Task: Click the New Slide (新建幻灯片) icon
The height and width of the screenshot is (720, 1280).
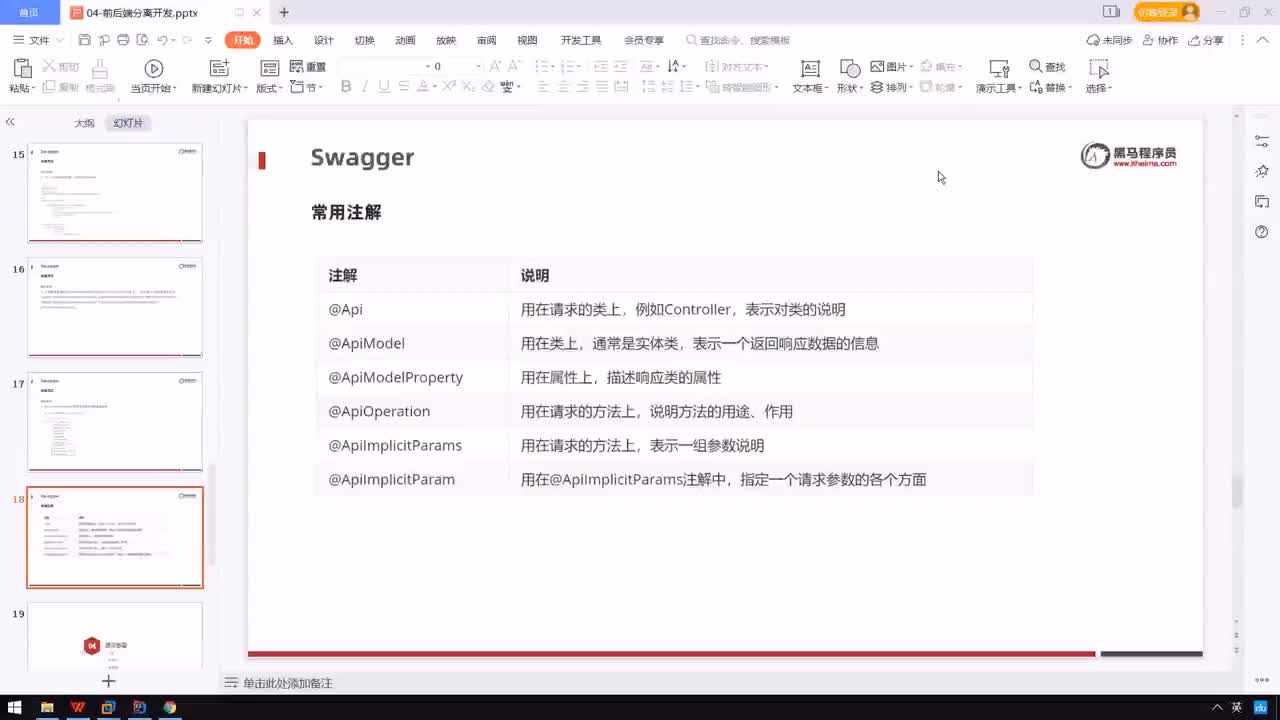Action: tap(219, 68)
